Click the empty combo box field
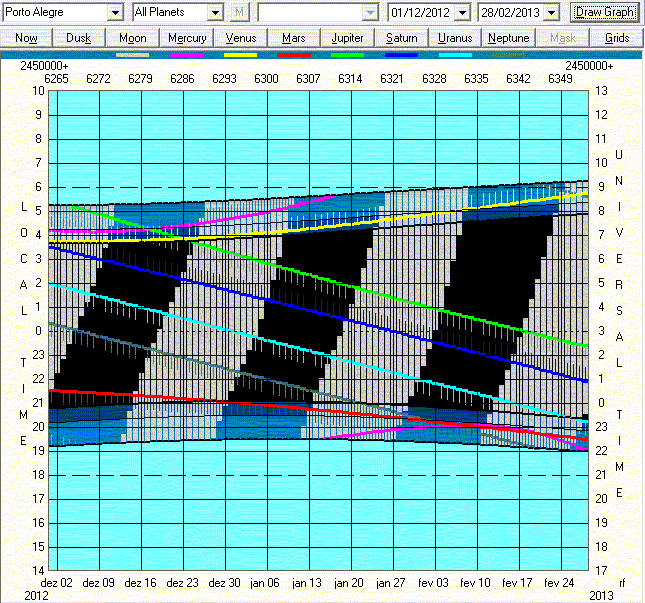Screen dimensions: 645x603 click(x=310, y=12)
